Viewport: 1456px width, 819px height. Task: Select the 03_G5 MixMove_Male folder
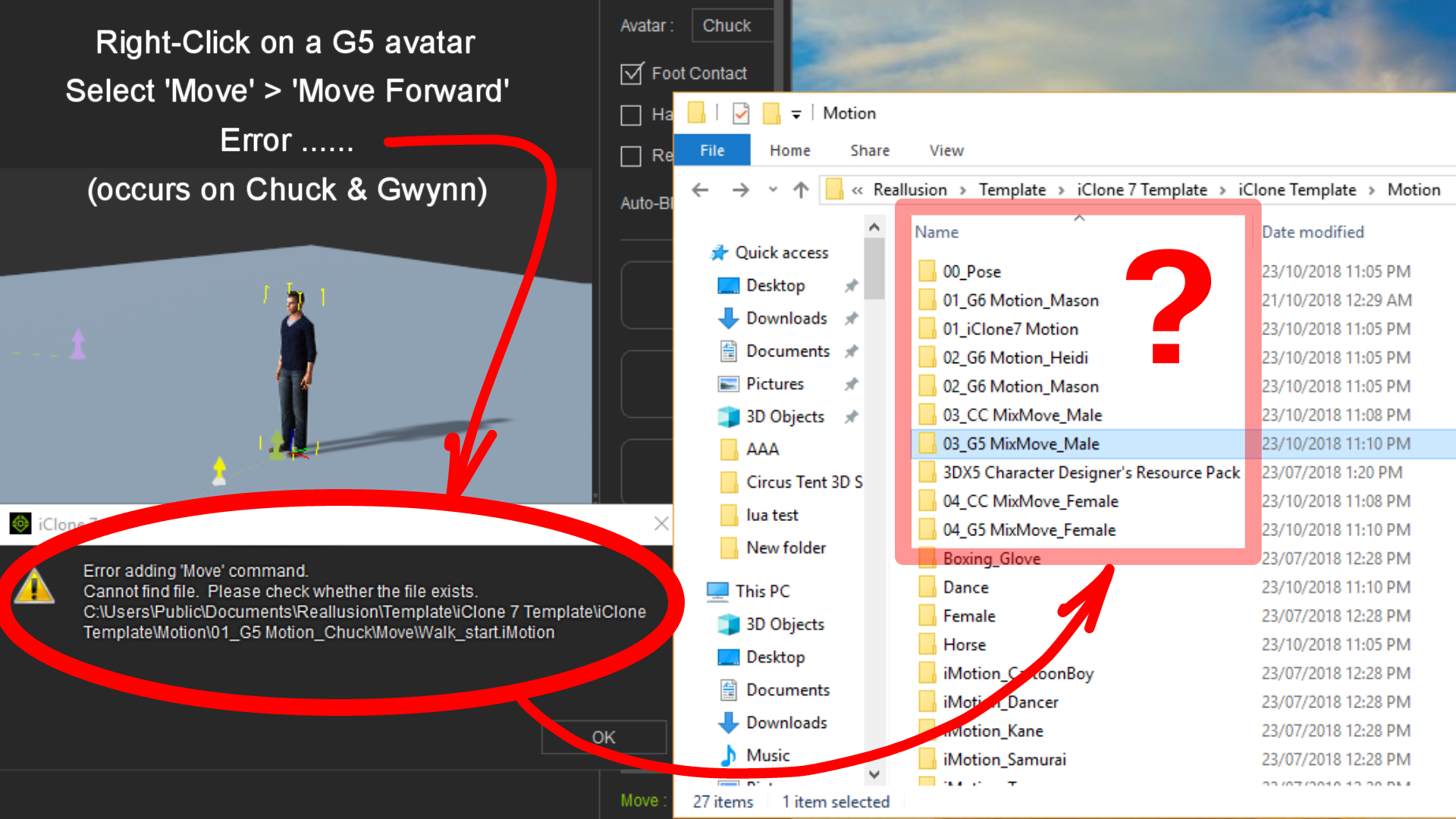(x=1021, y=444)
